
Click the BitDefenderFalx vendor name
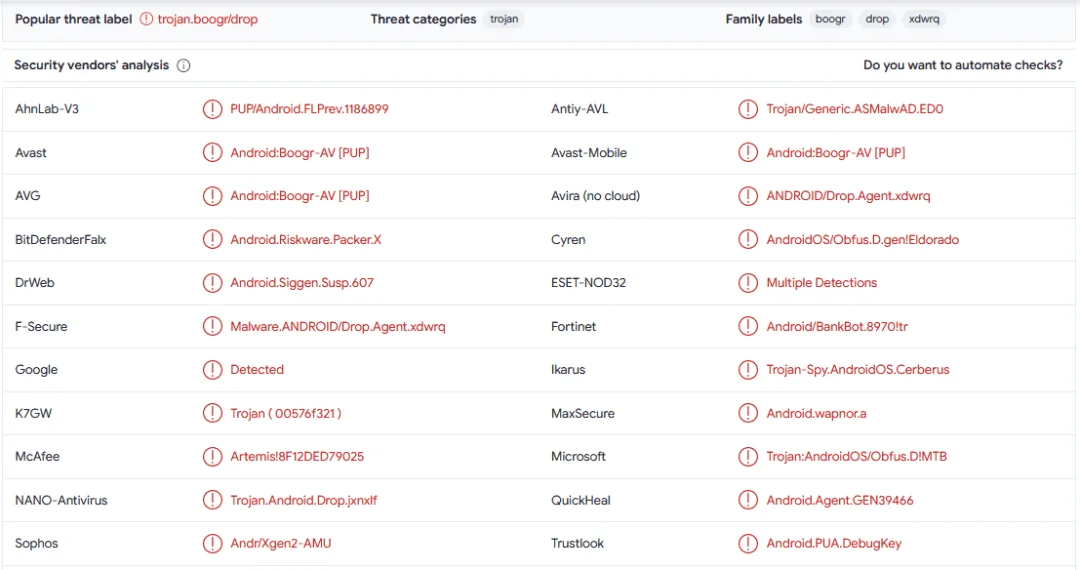tap(61, 240)
